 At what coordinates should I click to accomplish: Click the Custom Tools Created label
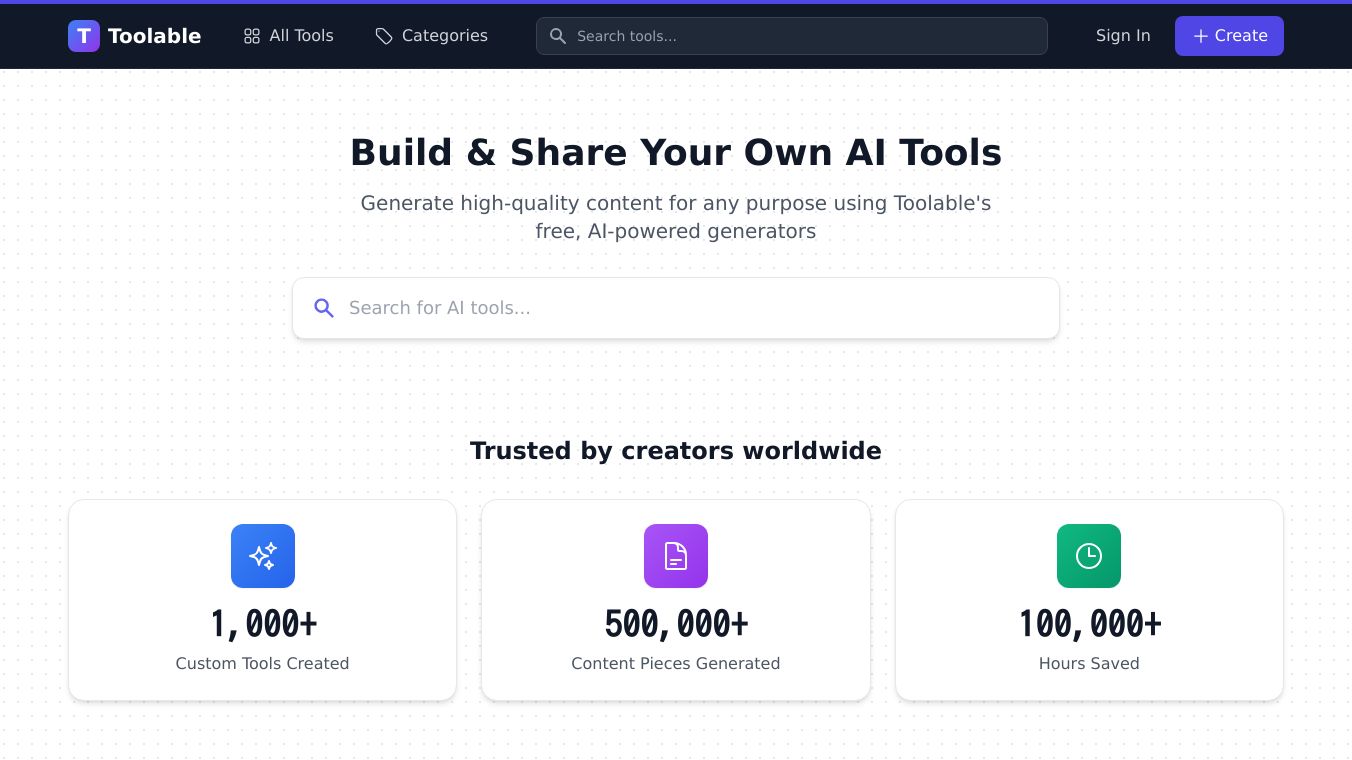[262, 663]
